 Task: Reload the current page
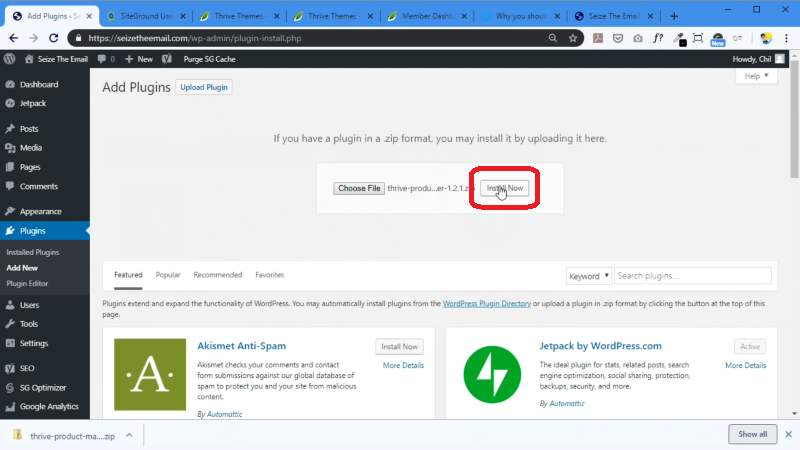(54, 38)
